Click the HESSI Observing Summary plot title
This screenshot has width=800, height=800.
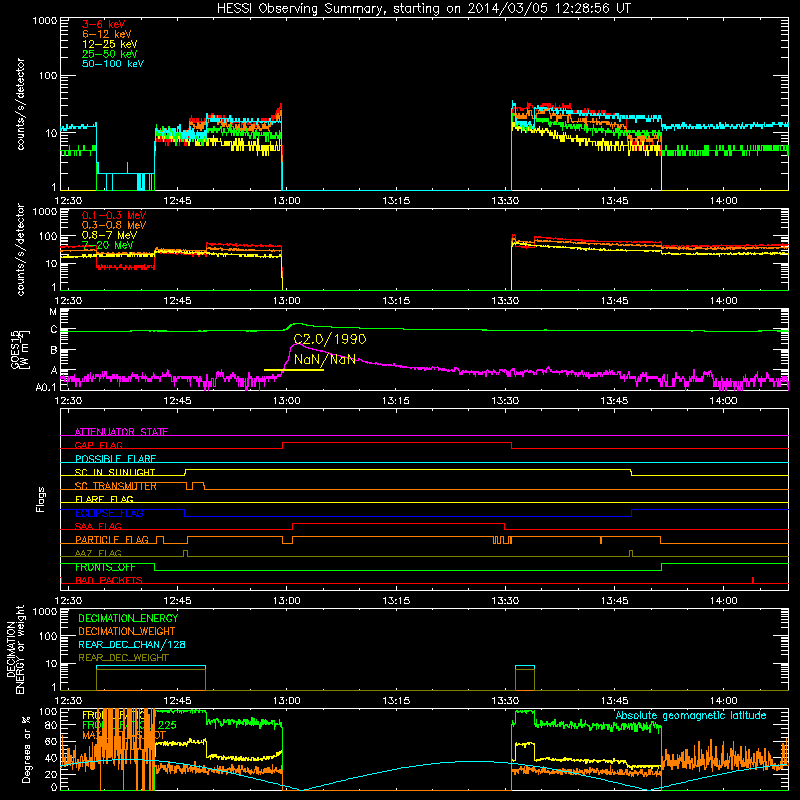click(424, 9)
